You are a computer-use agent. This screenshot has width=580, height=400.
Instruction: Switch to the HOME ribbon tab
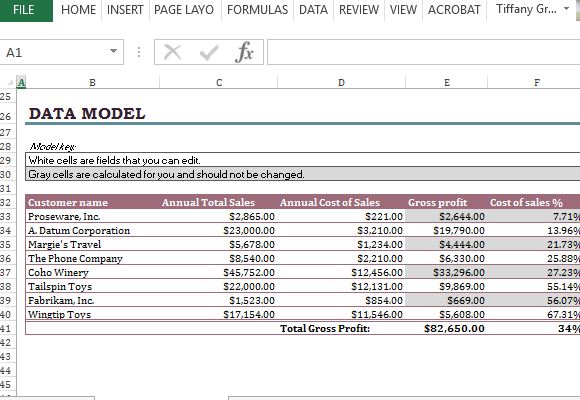point(78,10)
